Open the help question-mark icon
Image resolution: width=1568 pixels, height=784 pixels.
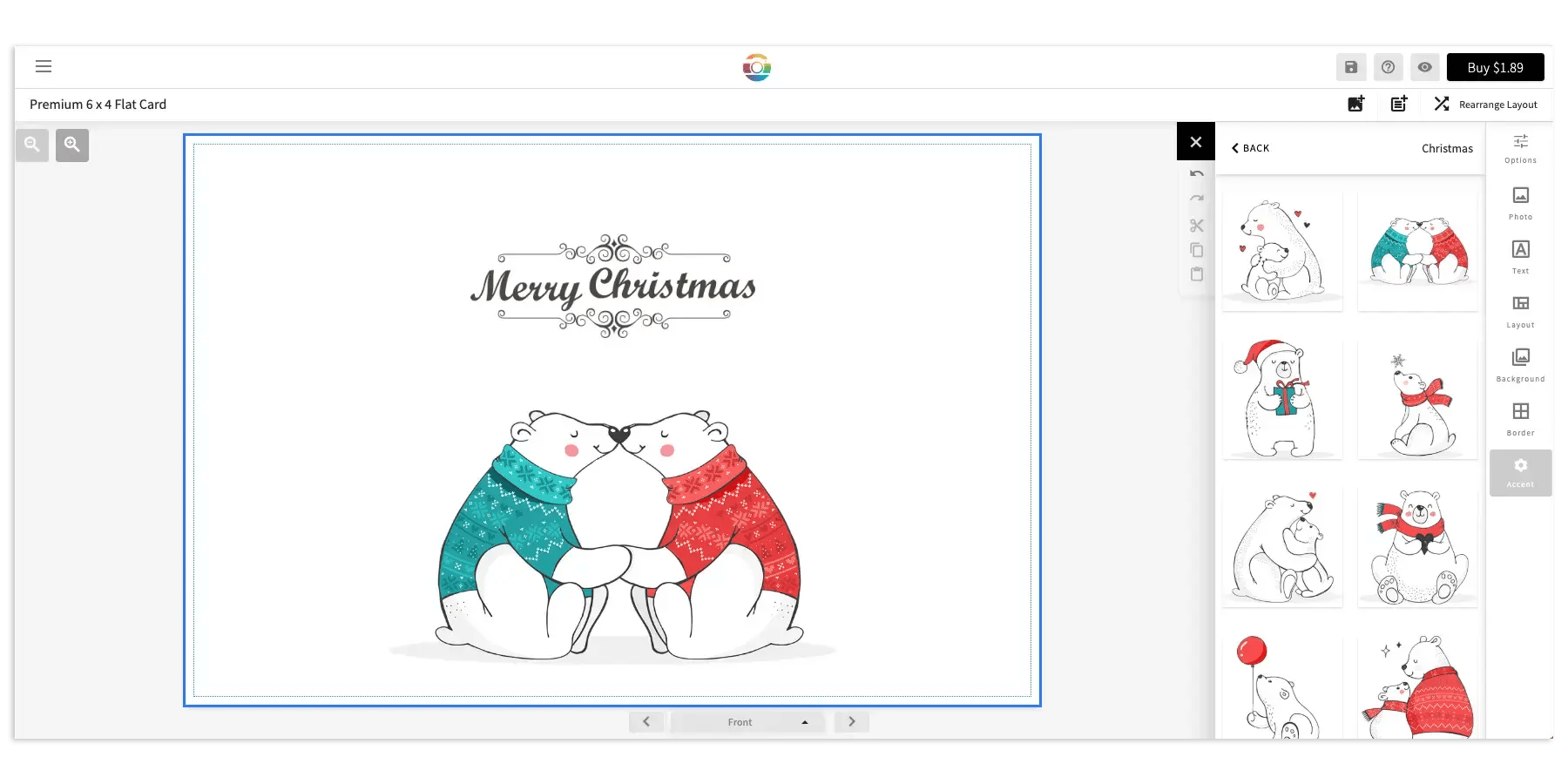click(x=1388, y=66)
